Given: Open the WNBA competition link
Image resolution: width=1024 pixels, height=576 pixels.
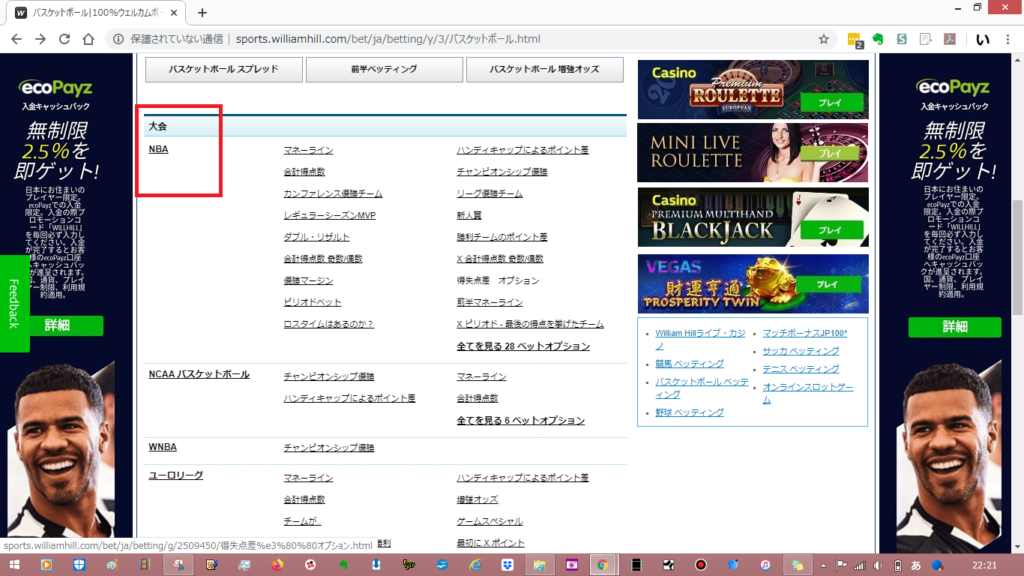Looking at the screenshot, I should pos(163,447).
